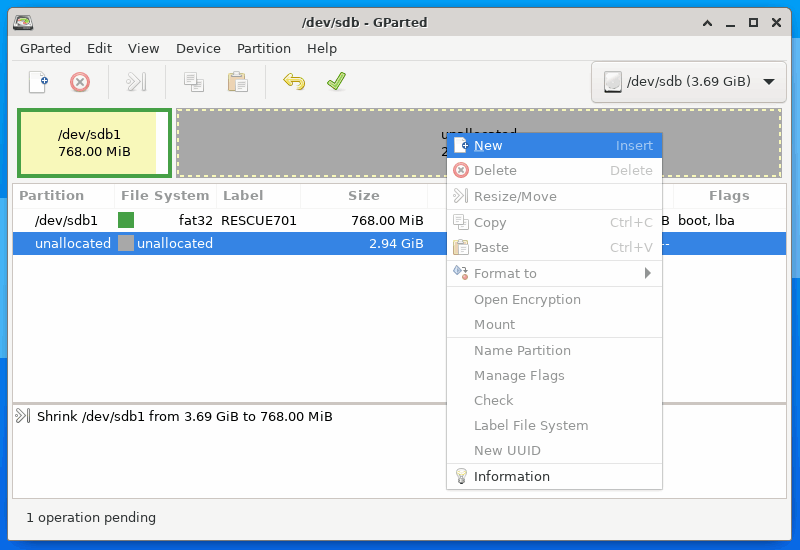Click the Size column header

[x=364, y=196]
